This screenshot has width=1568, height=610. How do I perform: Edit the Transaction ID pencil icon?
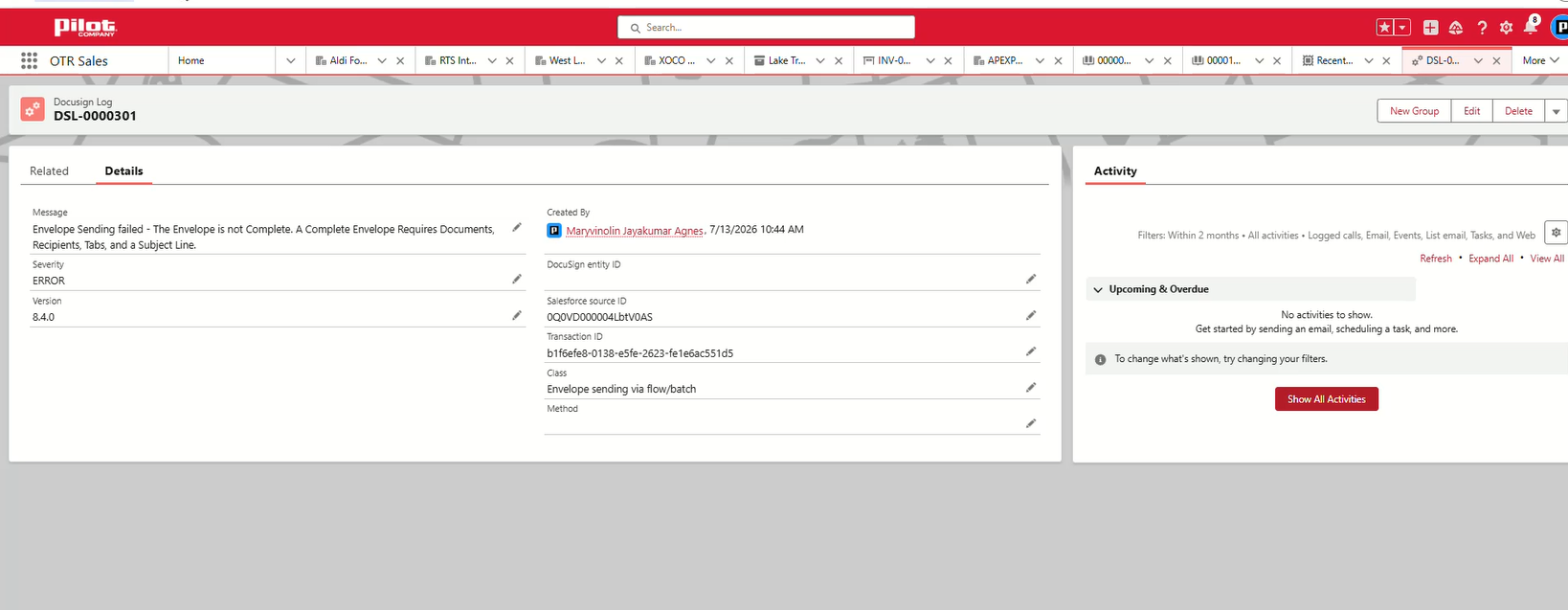pos(1031,351)
